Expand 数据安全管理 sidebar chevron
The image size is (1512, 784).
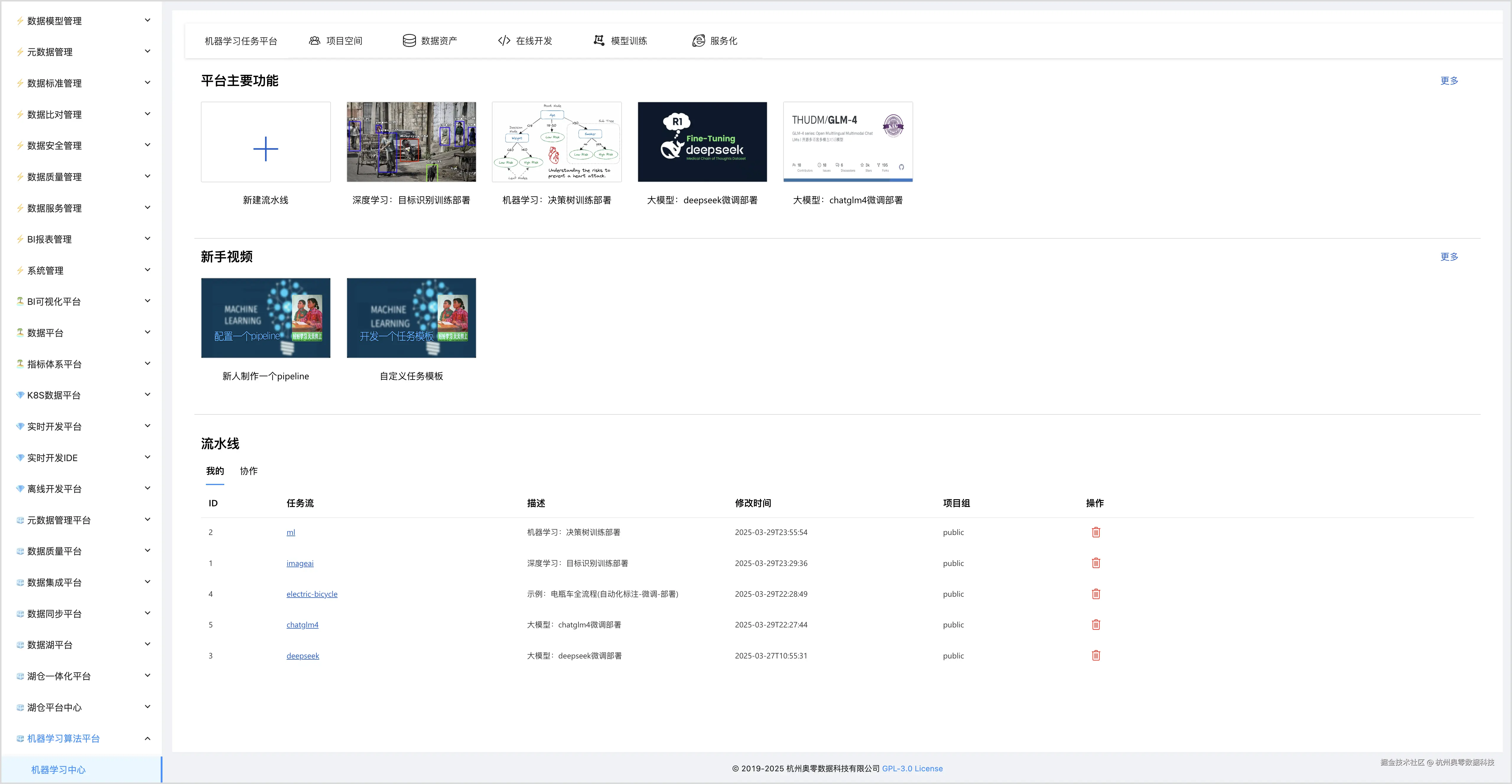[x=147, y=145]
